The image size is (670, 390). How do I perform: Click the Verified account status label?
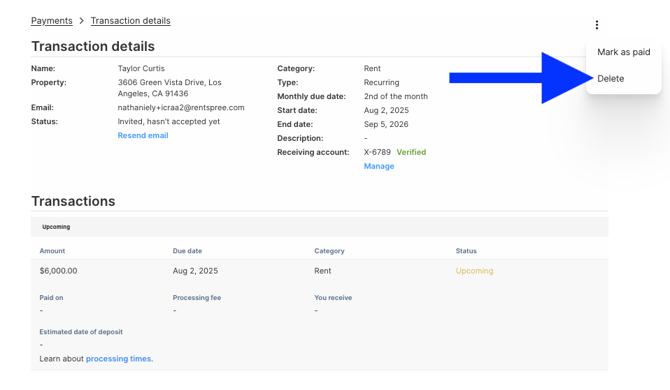[411, 152]
